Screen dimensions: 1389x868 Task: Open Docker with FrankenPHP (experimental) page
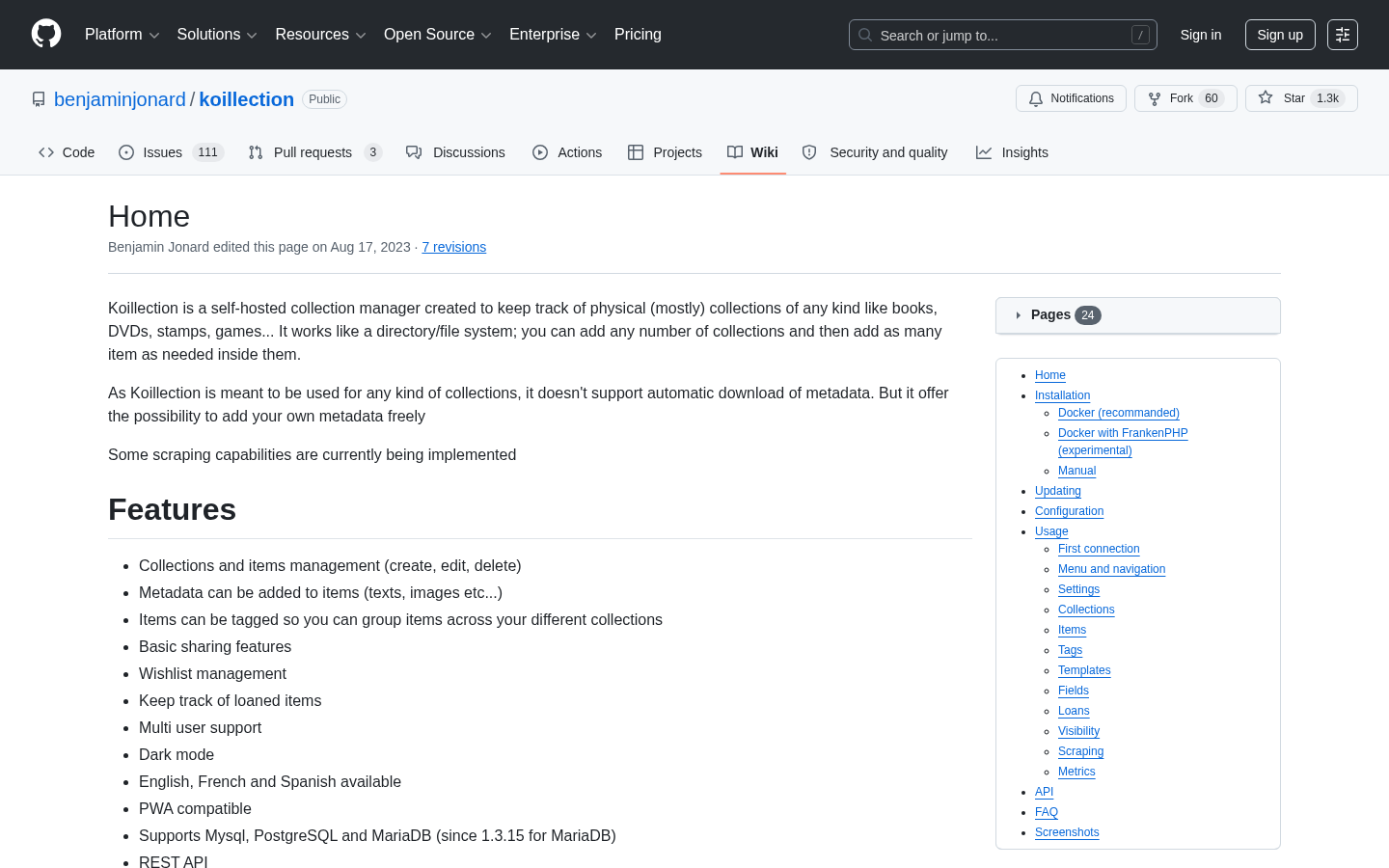(x=1123, y=442)
